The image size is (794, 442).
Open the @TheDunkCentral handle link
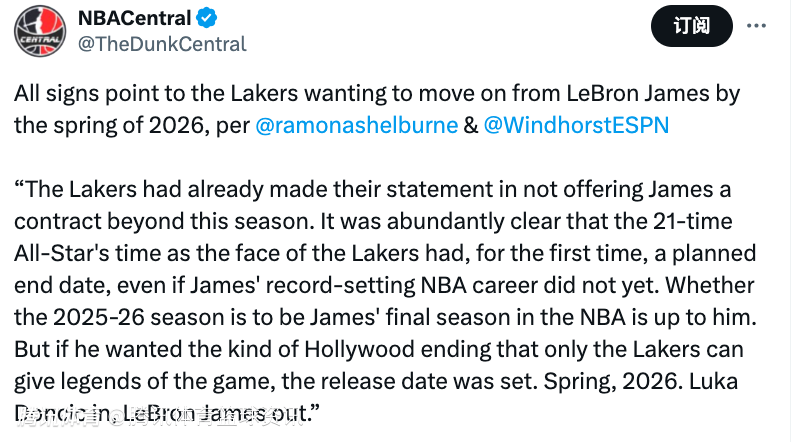tap(162, 44)
